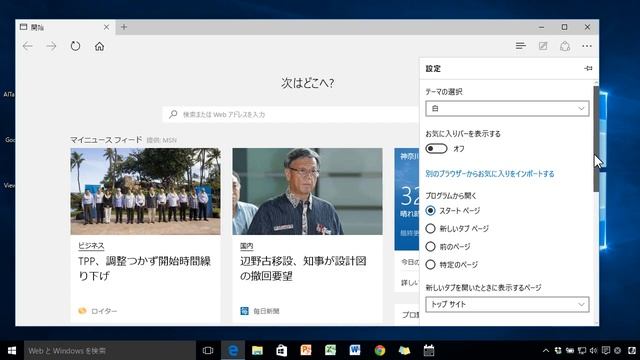
Task: Open File Explorer from taskbar
Action: (257, 351)
